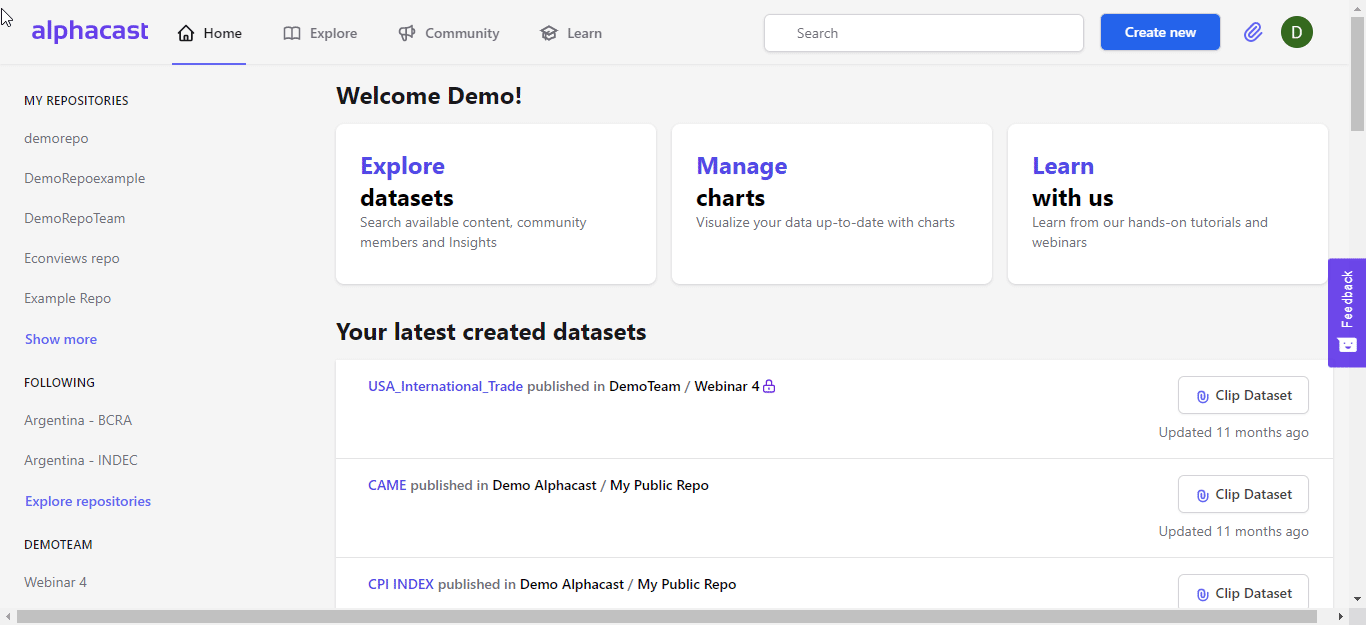The width and height of the screenshot is (1366, 625).
Task: Follow the Explore repositories link
Action: pos(88,501)
